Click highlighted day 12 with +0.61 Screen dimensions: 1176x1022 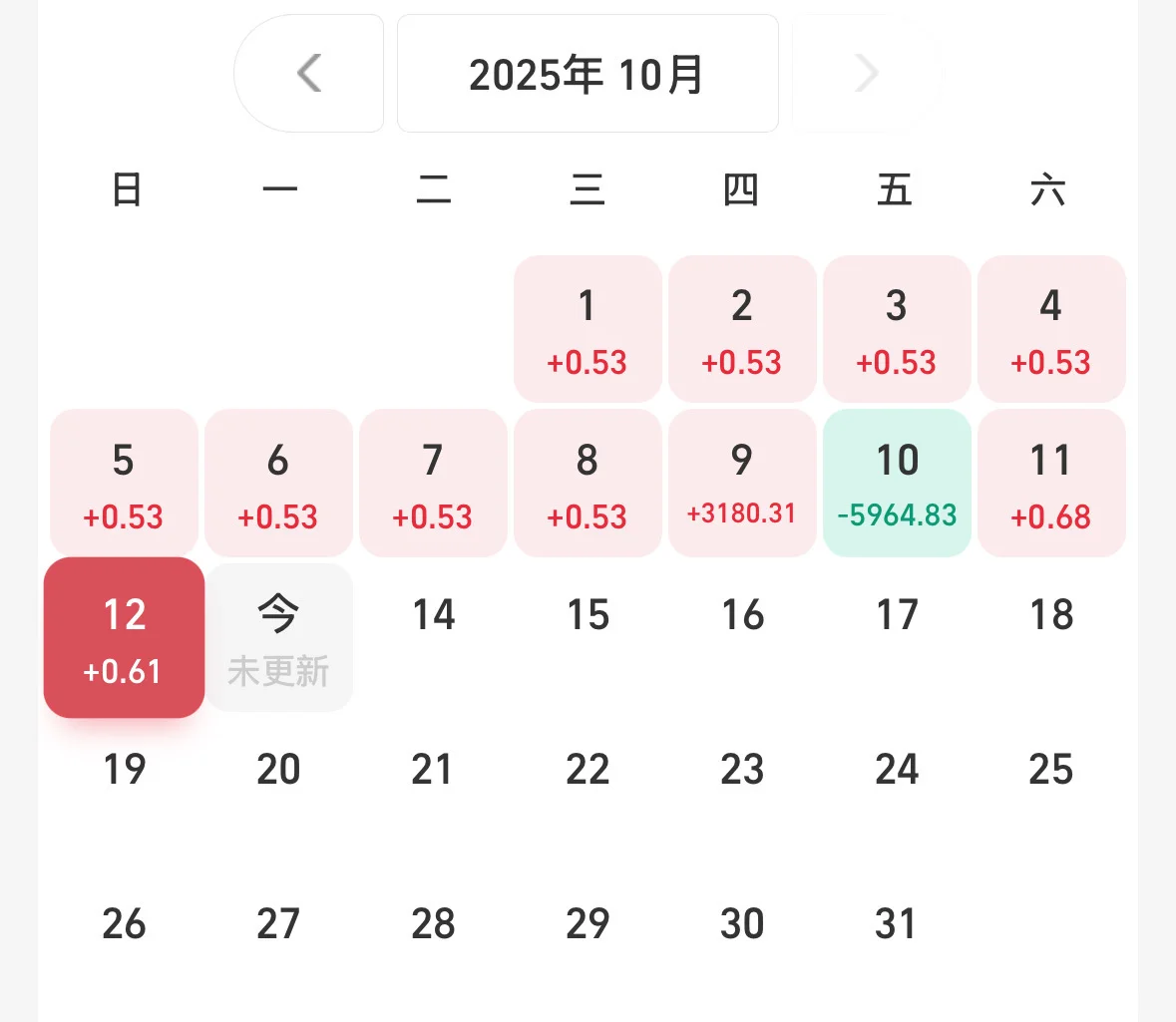pos(125,638)
